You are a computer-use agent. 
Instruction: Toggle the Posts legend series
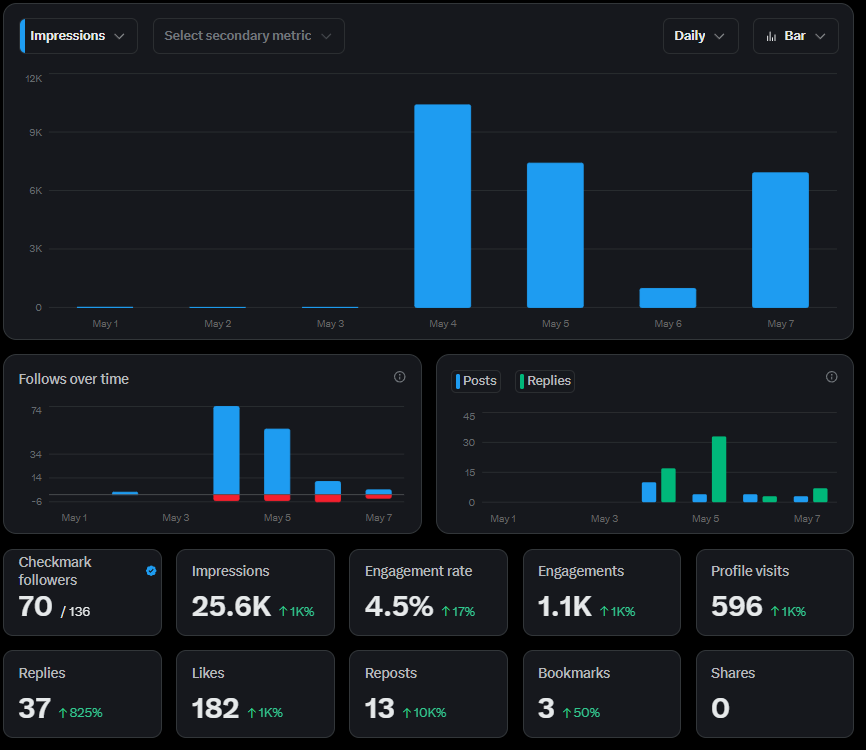pyautogui.click(x=476, y=381)
